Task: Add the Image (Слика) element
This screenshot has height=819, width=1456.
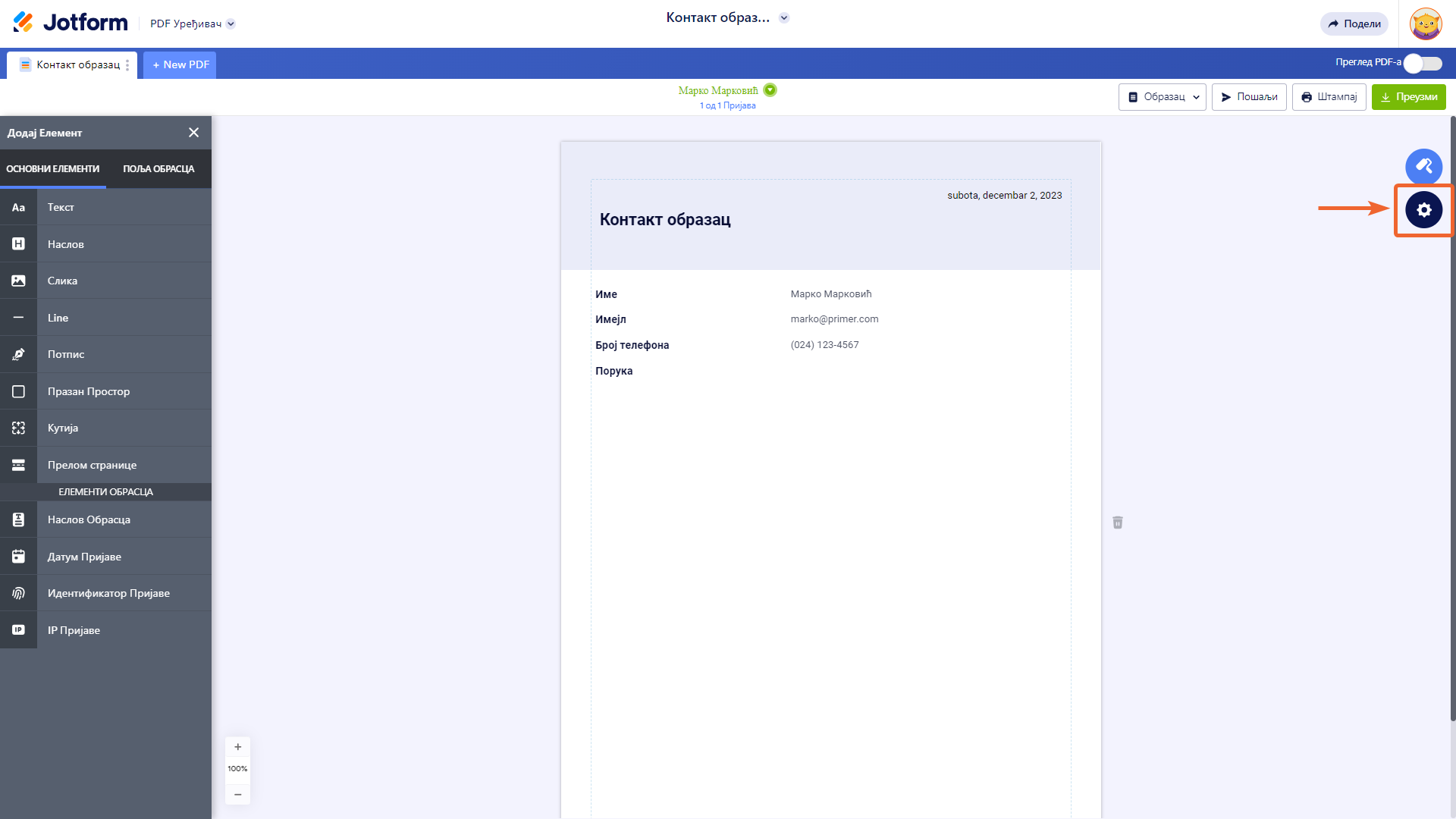Action: point(106,281)
